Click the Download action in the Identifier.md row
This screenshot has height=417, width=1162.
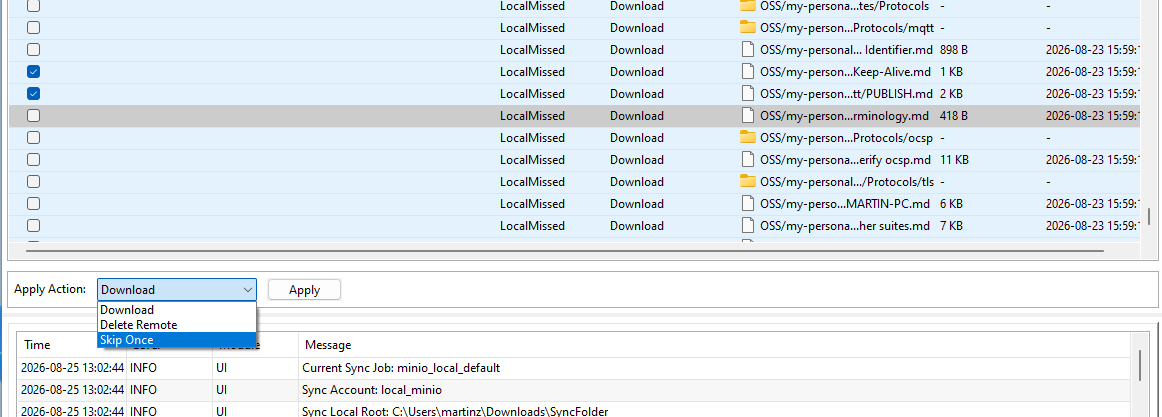tap(637, 50)
